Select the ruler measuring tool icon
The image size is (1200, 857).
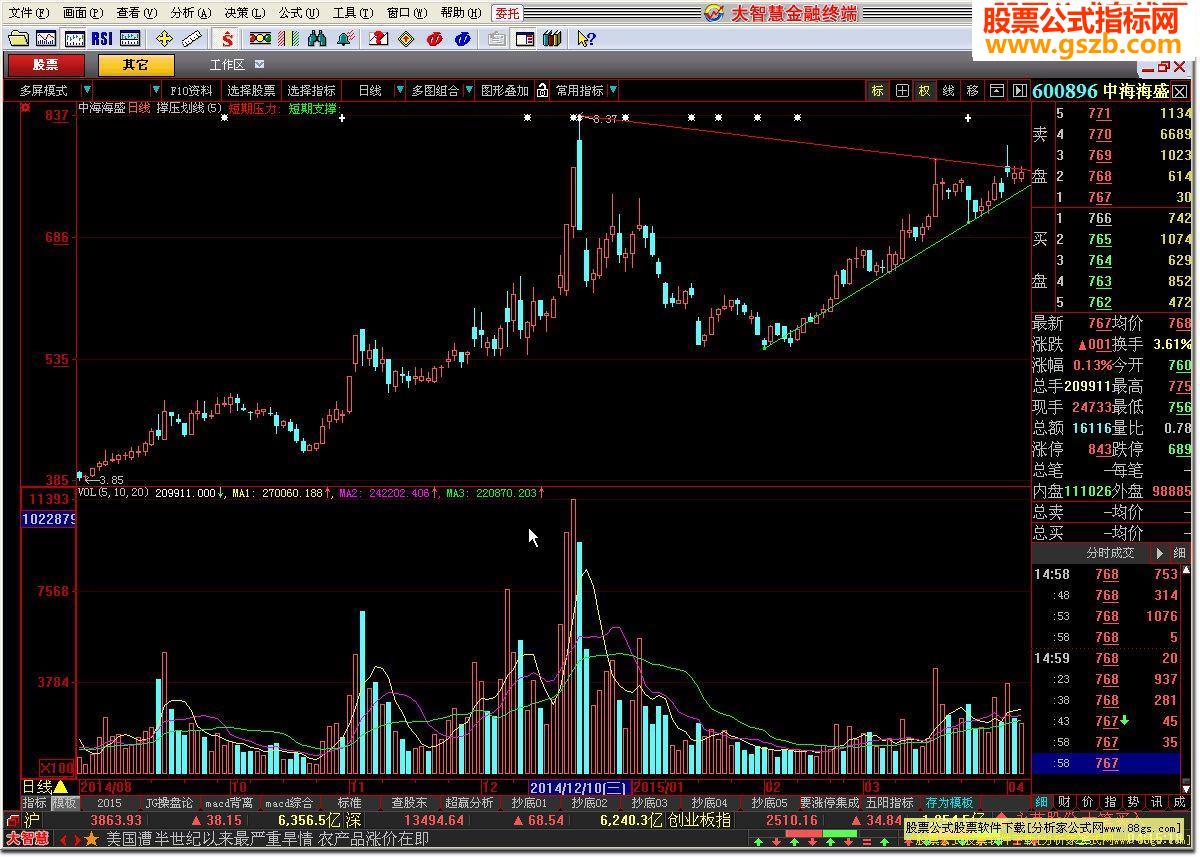(x=191, y=39)
